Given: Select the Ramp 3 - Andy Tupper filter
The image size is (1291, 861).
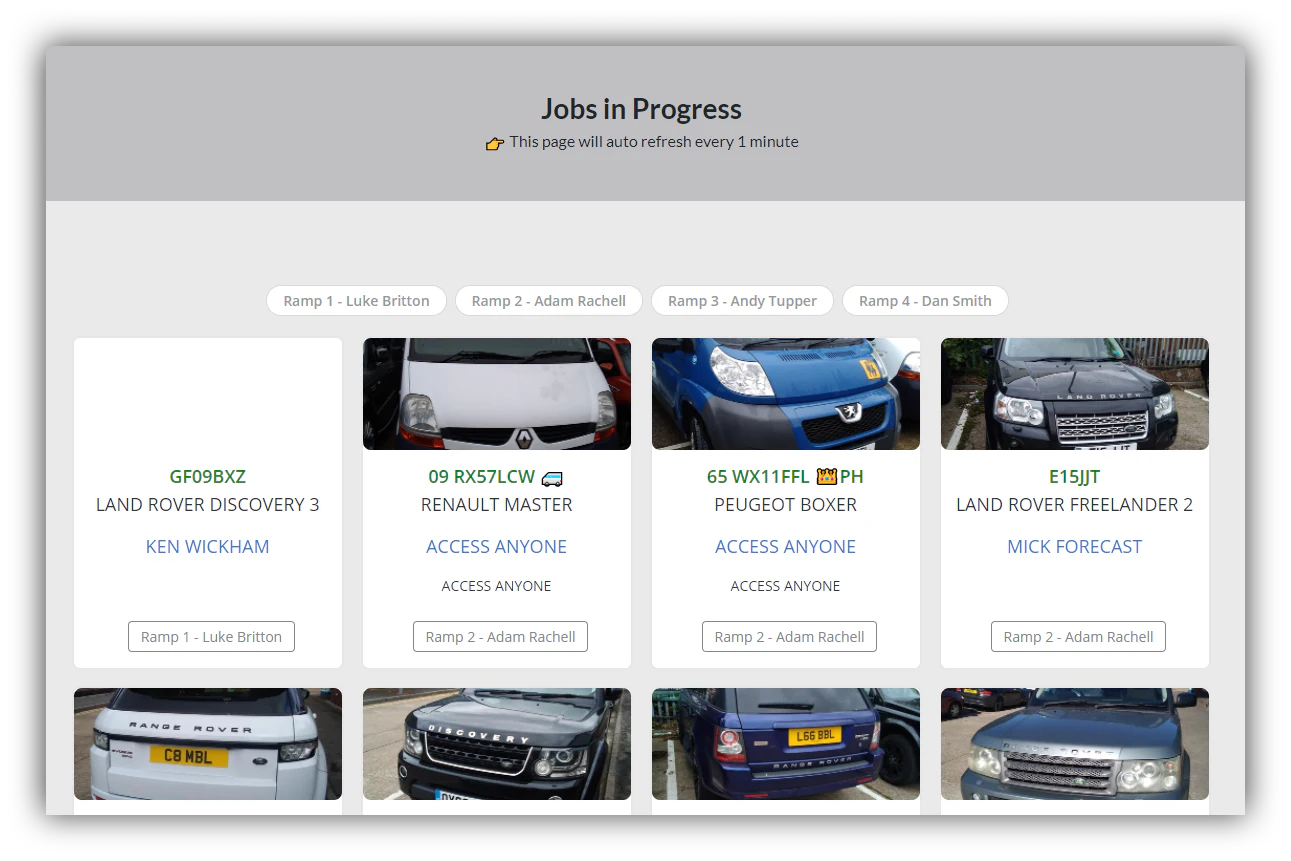Looking at the screenshot, I should point(742,301).
